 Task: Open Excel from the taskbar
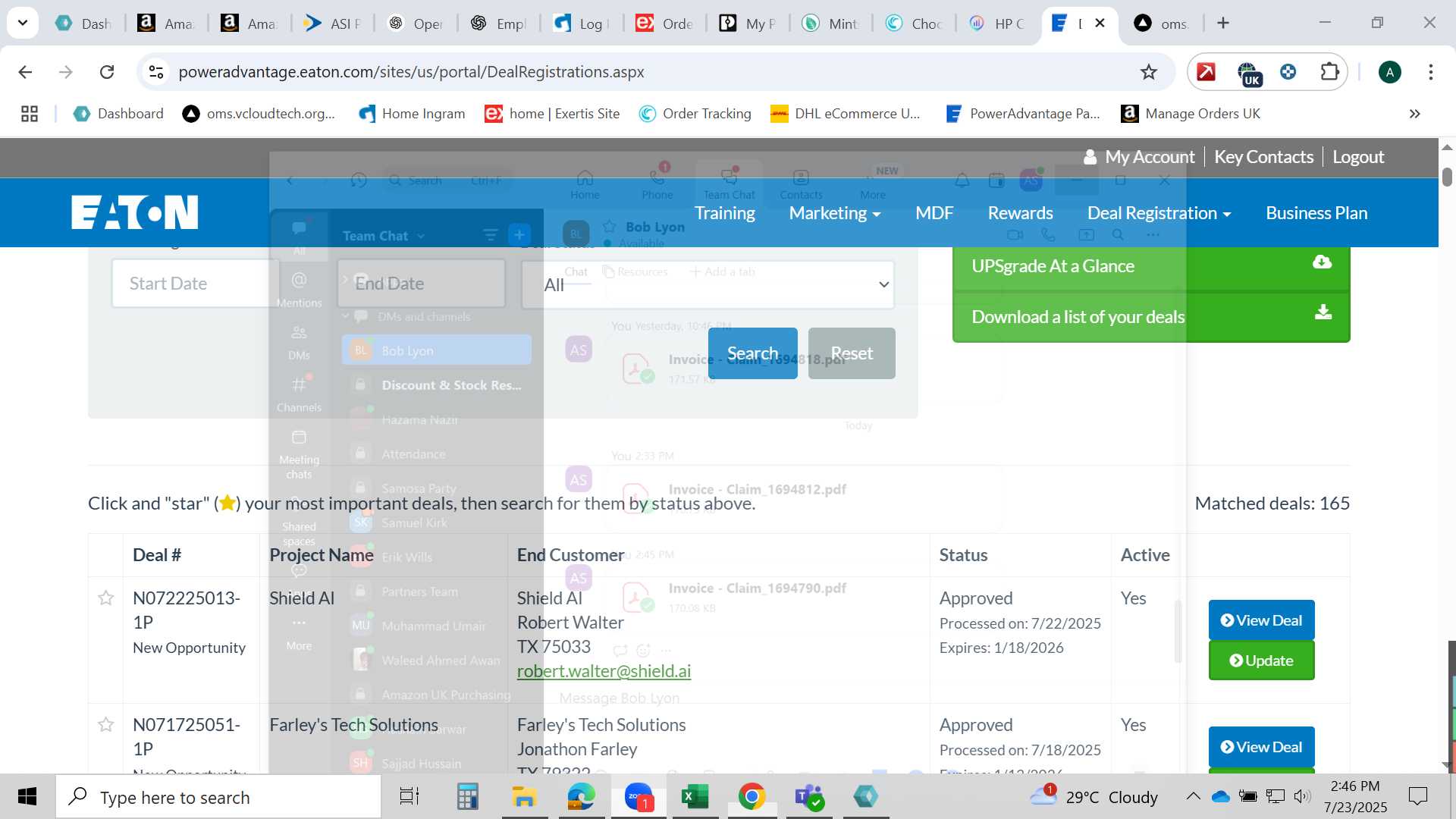[x=695, y=796]
